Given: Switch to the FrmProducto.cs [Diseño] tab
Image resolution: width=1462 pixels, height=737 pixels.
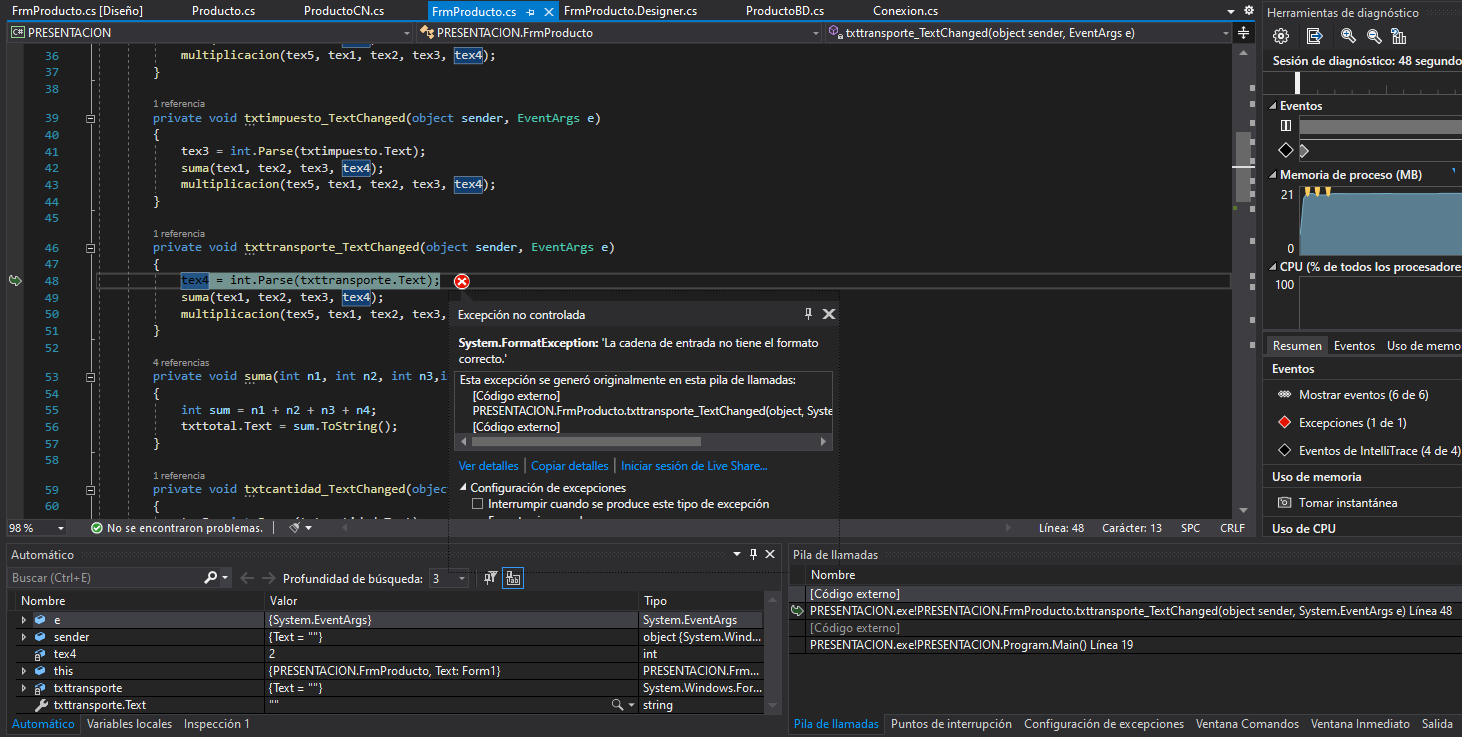Looking at the screenshot, I should tap(78, 11).
